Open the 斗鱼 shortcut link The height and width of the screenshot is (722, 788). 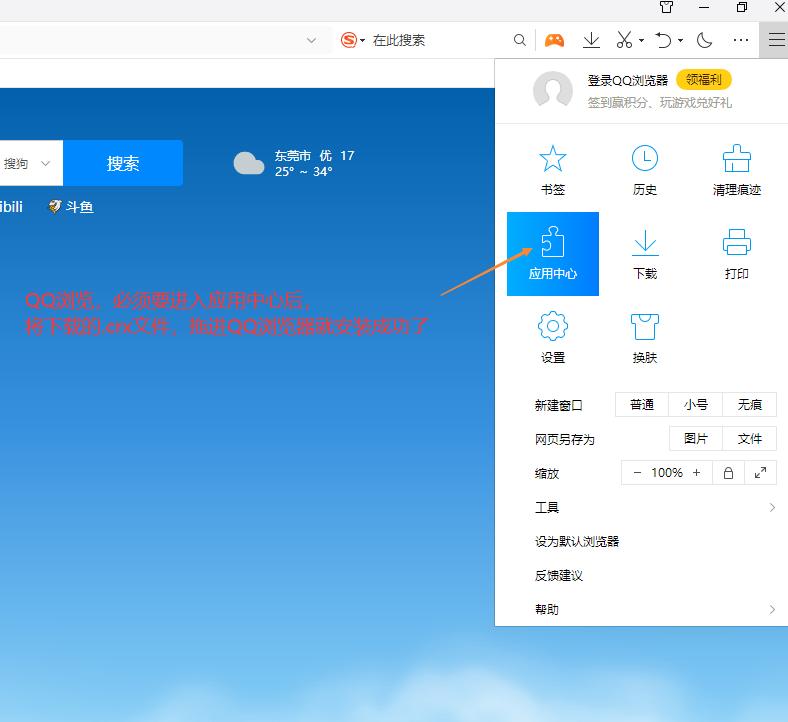tap(71, 207)
